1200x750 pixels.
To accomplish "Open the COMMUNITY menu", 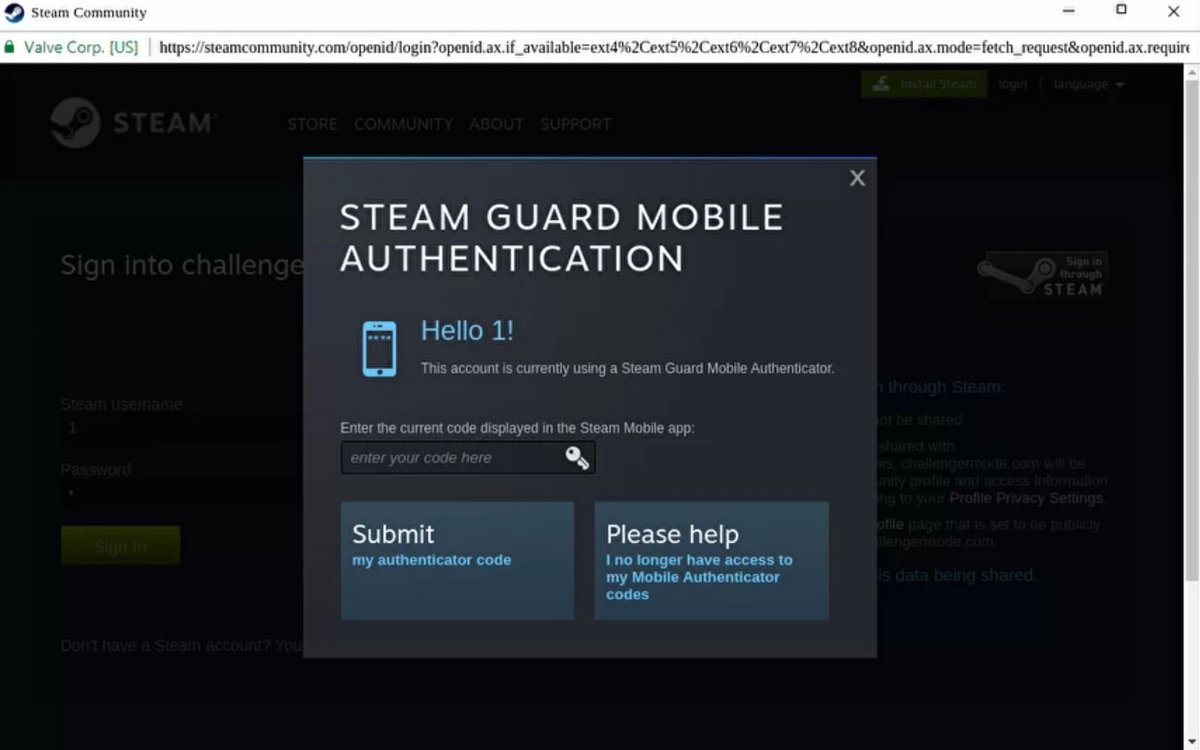I will [x=403, y=124].
